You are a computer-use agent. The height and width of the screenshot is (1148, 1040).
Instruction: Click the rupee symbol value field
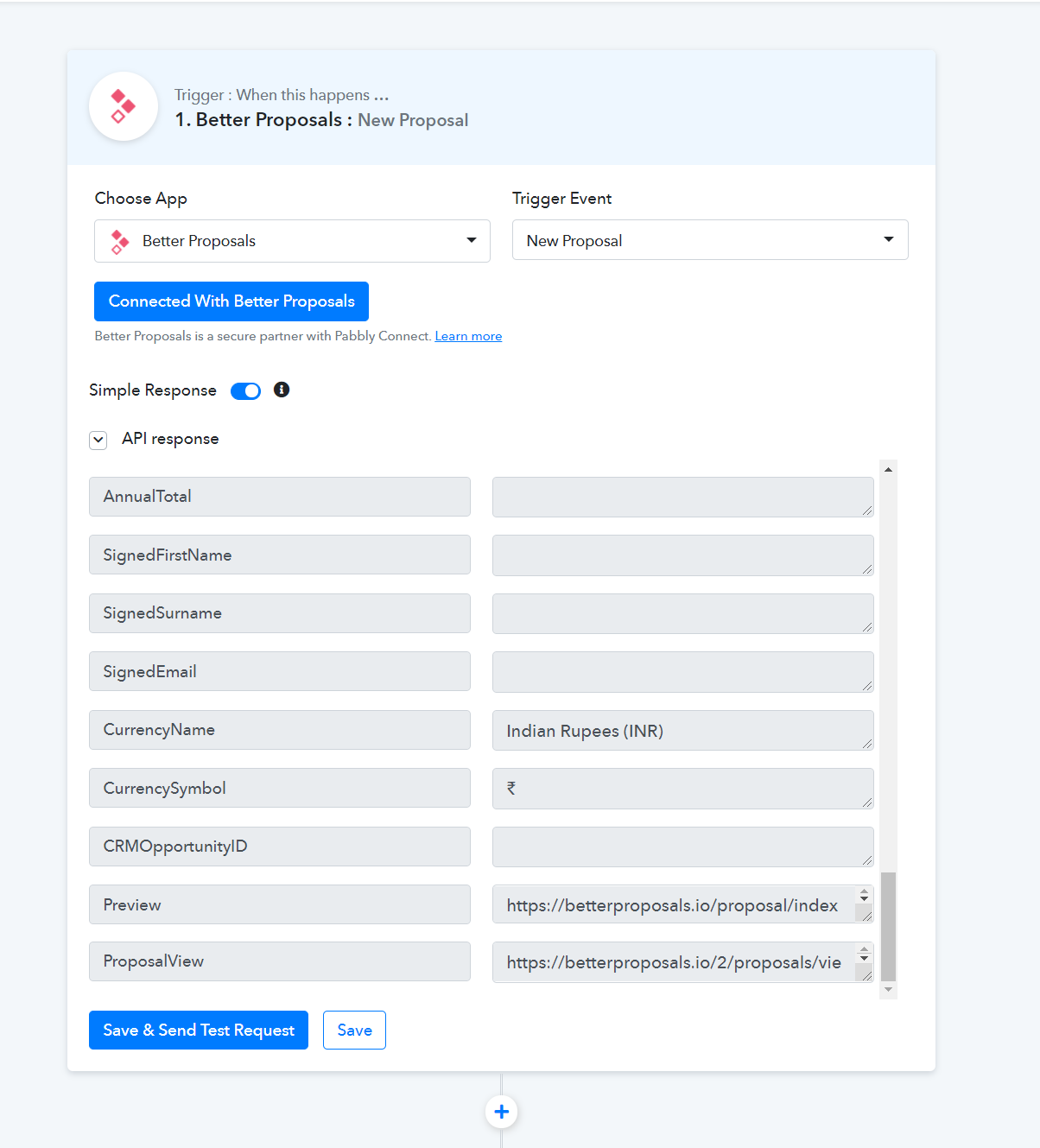683,789
